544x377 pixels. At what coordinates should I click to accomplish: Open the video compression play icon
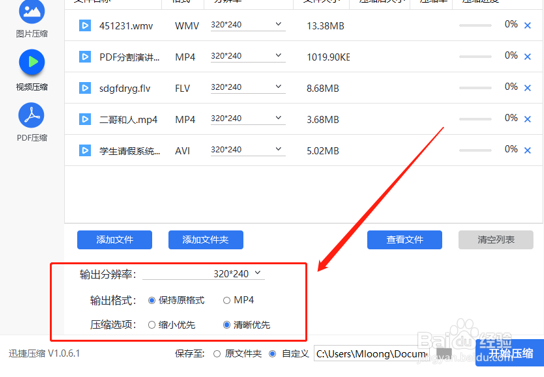pos(32,62)
